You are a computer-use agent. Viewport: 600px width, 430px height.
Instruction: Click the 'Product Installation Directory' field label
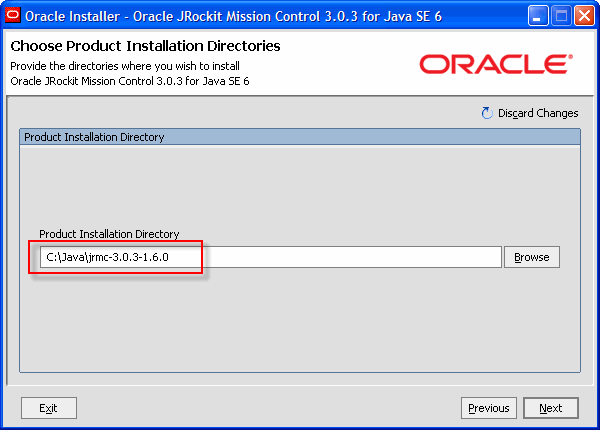109,234
